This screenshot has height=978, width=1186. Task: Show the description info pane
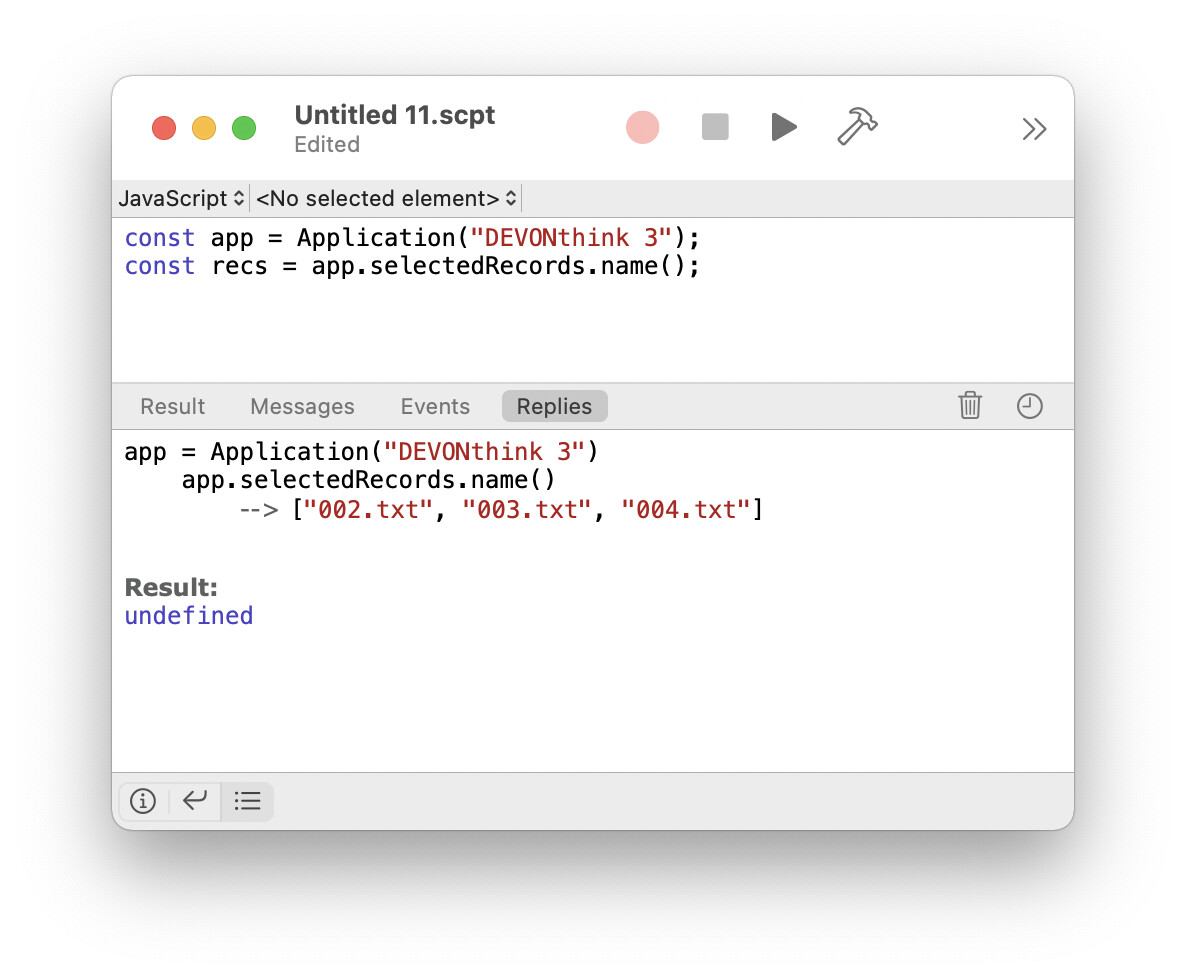tap(143, 801)
